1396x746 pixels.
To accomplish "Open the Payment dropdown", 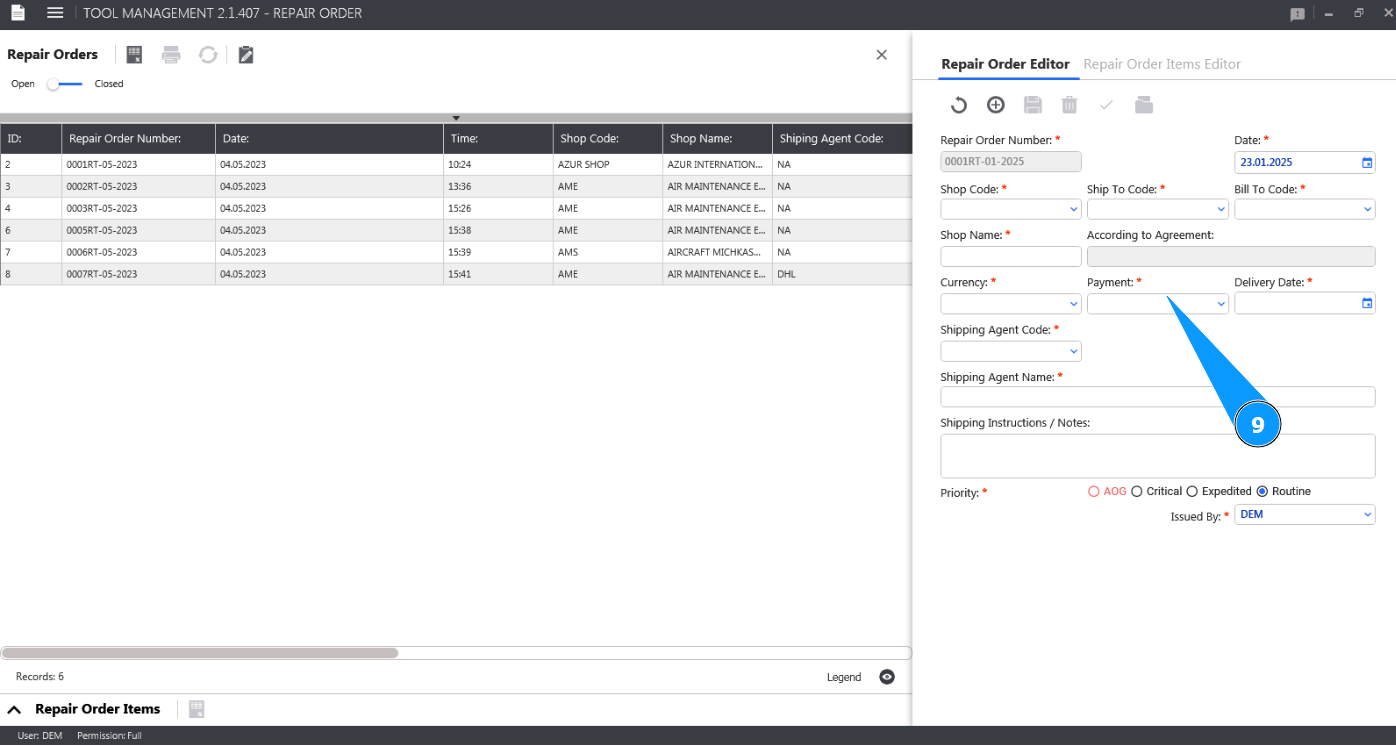I will coord(1158,303).
